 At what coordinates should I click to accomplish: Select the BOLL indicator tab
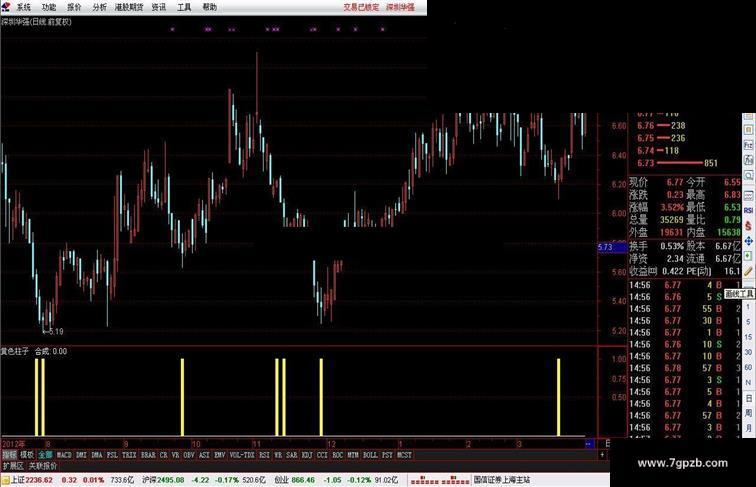[x=370, y=455]
